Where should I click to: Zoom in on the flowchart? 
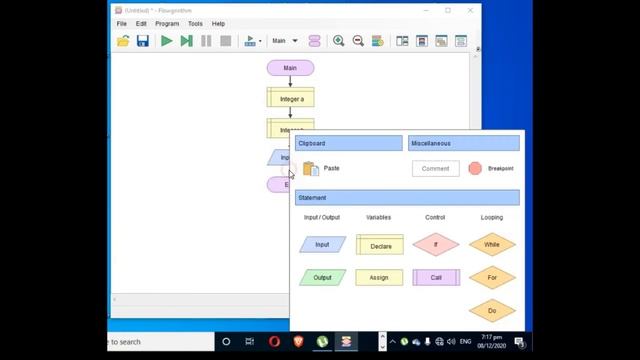[338, 41]
